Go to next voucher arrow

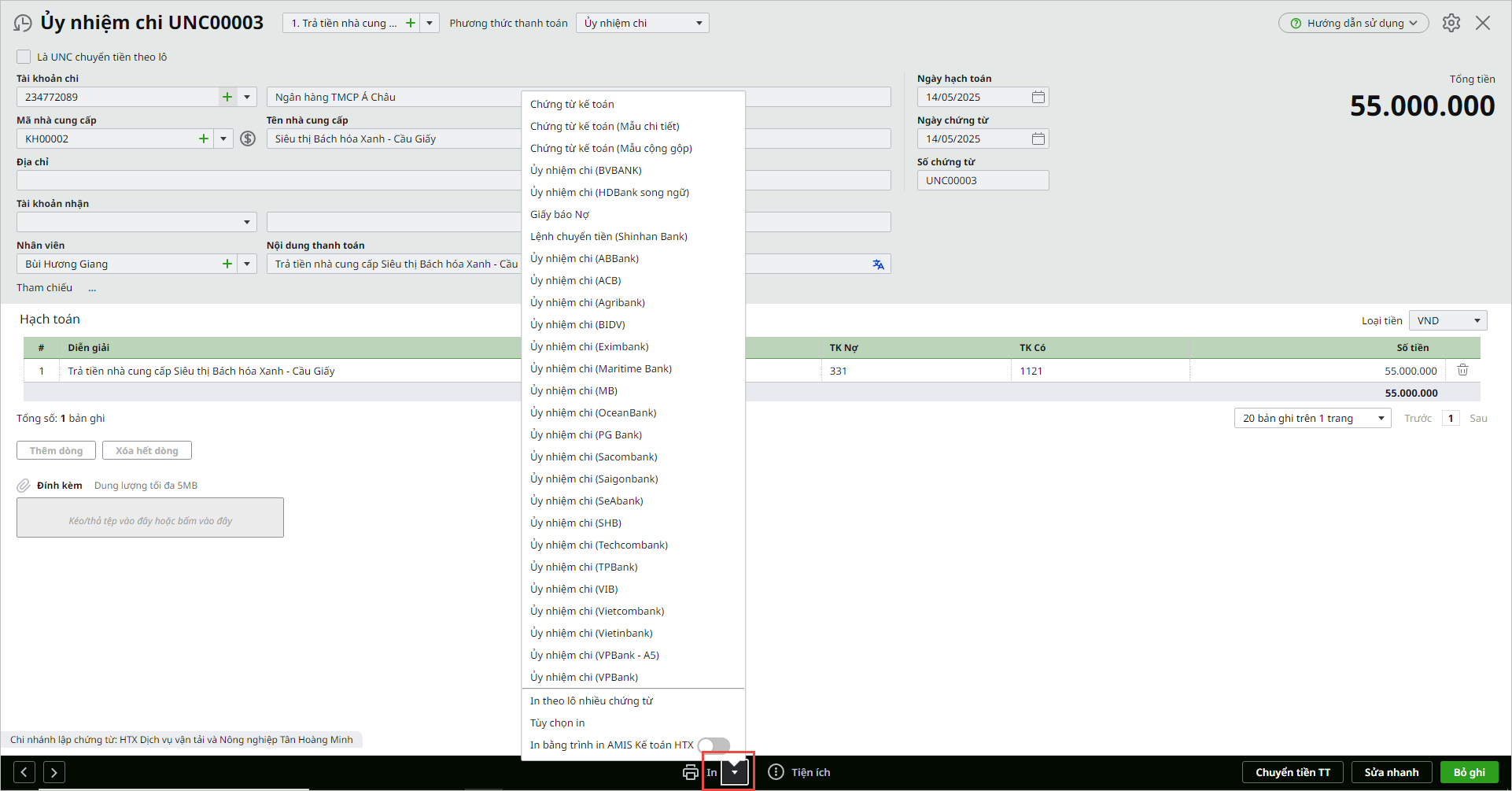click(x=54, y=772)
